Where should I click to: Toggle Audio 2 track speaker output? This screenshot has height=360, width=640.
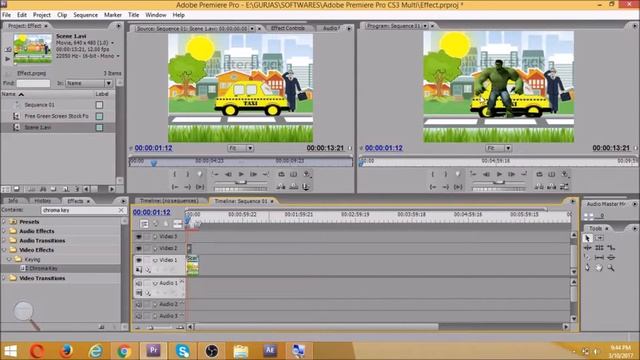coord(139,304)
